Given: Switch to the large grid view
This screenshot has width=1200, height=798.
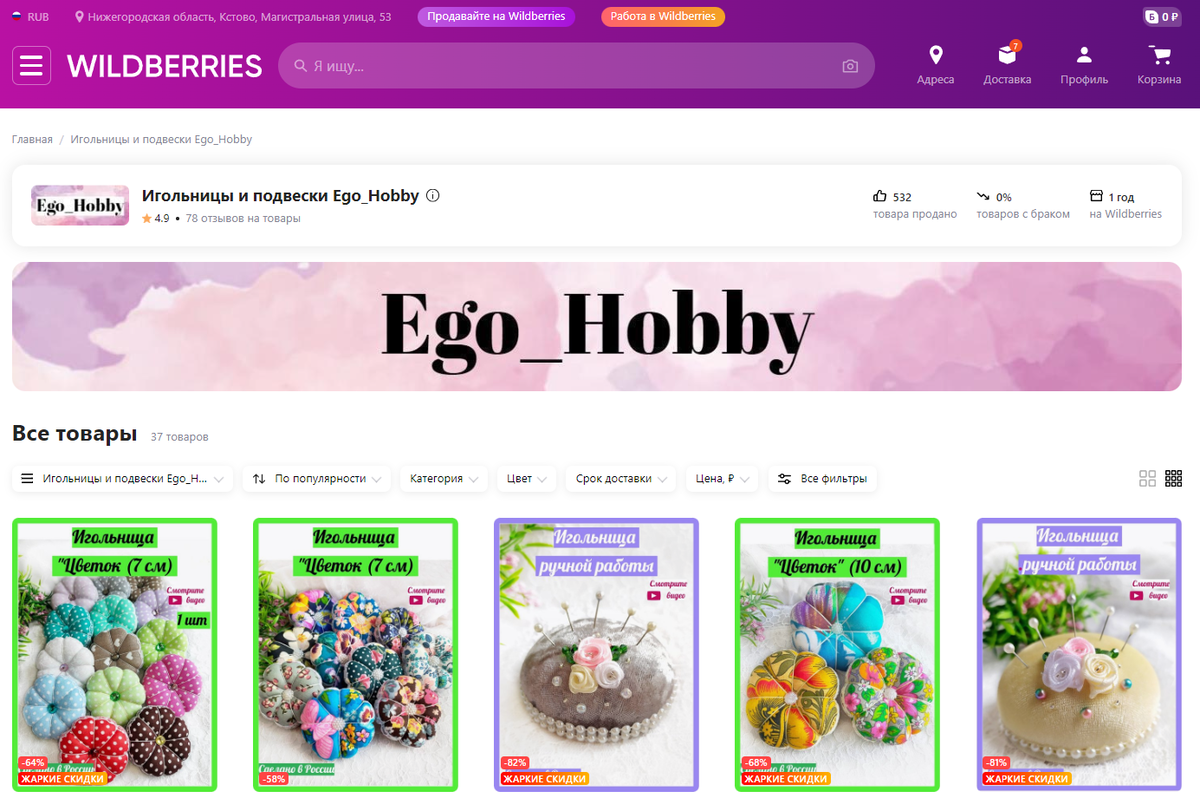Looking at the screenshot, I should point(1148,479).
